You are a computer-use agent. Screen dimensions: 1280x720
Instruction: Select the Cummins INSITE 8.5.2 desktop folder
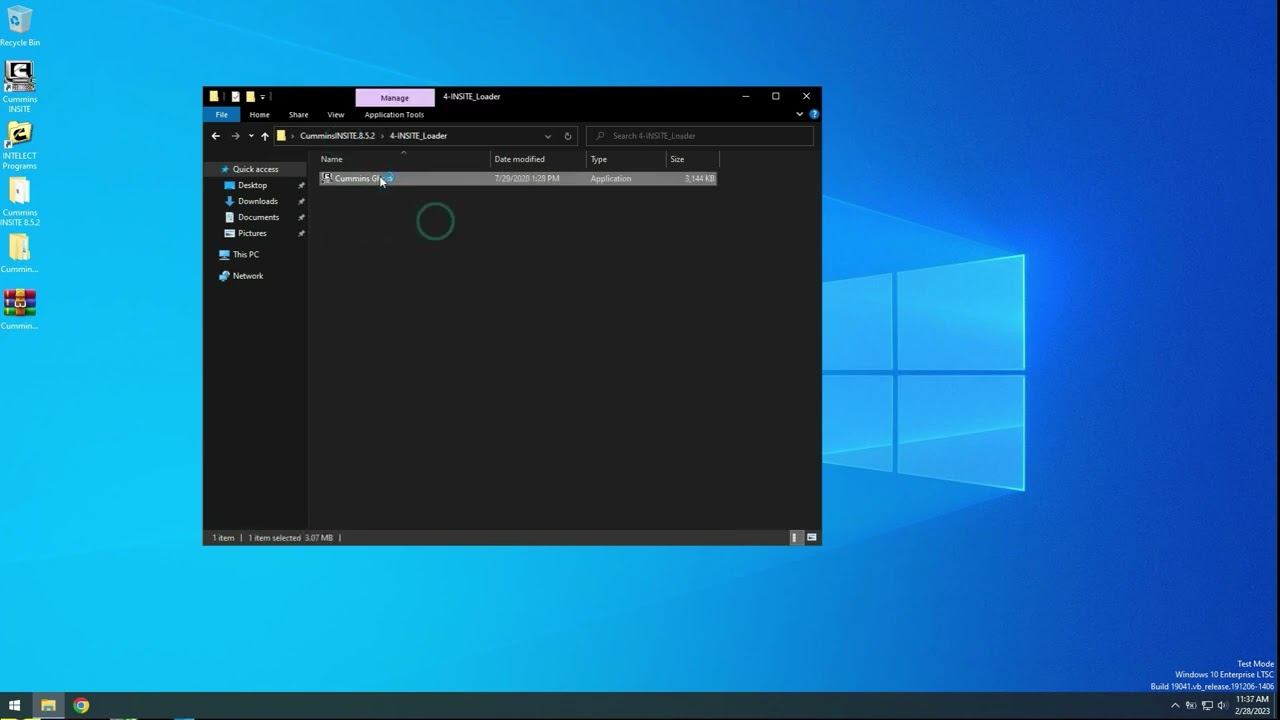[x=19, y=202]
